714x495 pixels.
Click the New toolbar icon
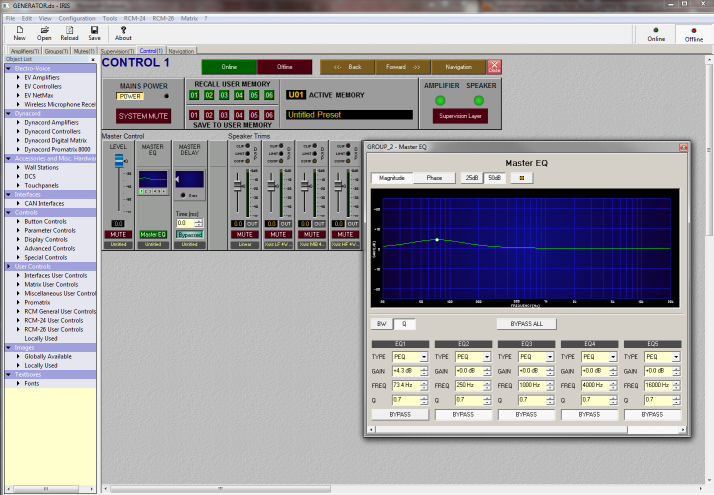pyautogui.click(x=20, y=30)
